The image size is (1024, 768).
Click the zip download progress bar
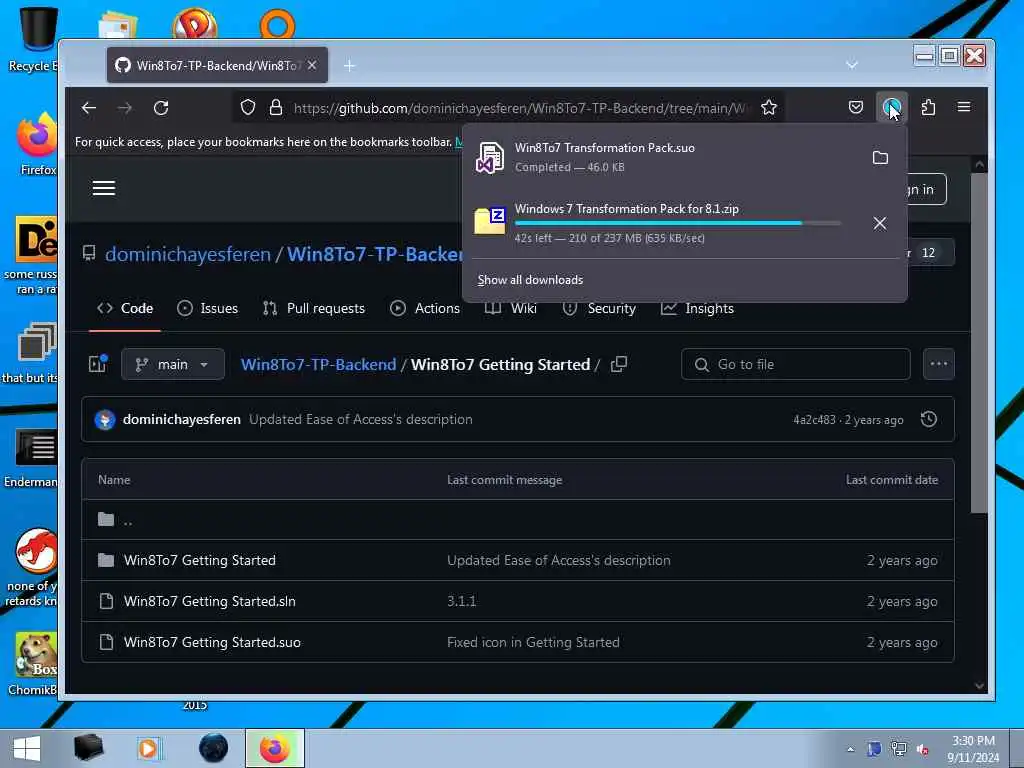(x=677, y=223)
